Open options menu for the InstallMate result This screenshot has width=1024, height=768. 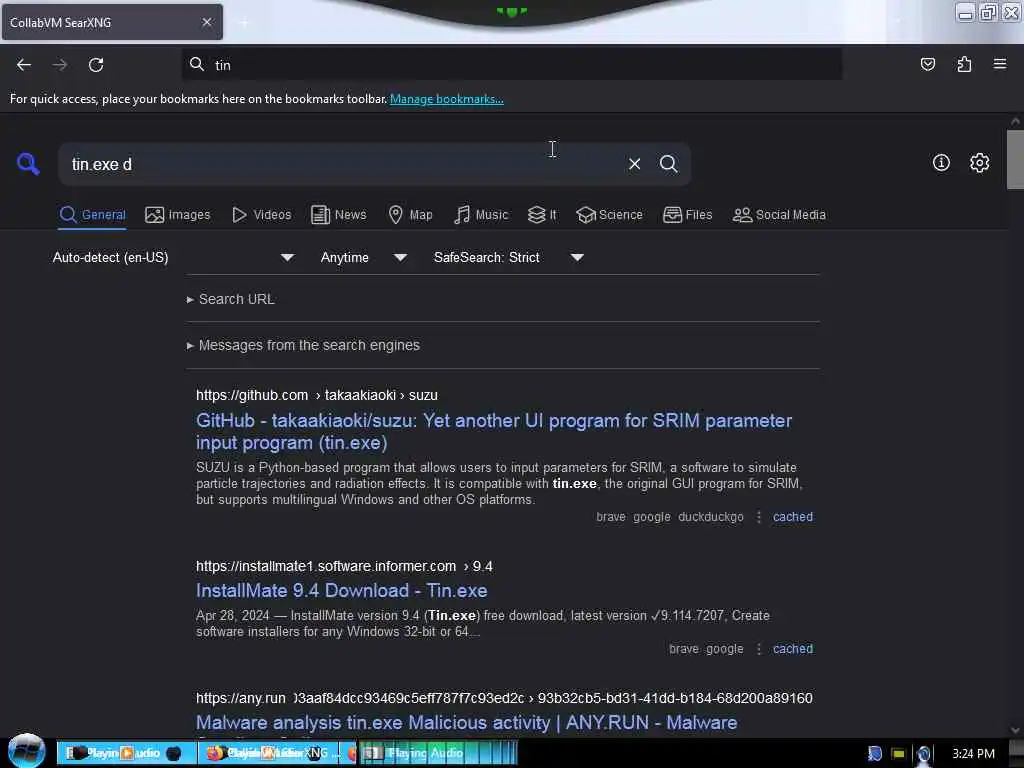pos(758,649)
